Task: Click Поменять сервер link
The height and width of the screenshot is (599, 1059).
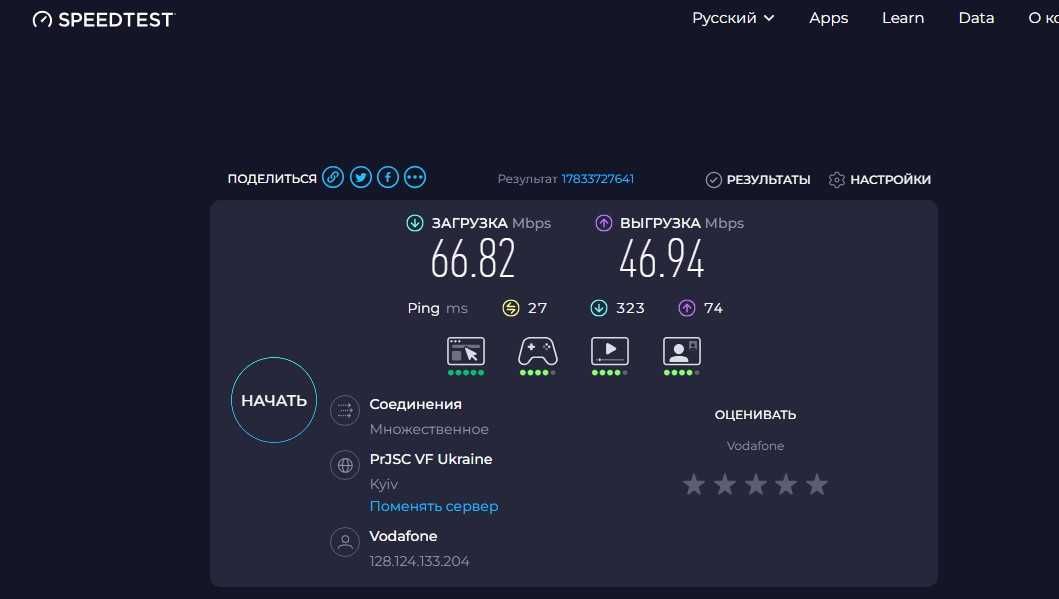Action: [x=434, y=506]
